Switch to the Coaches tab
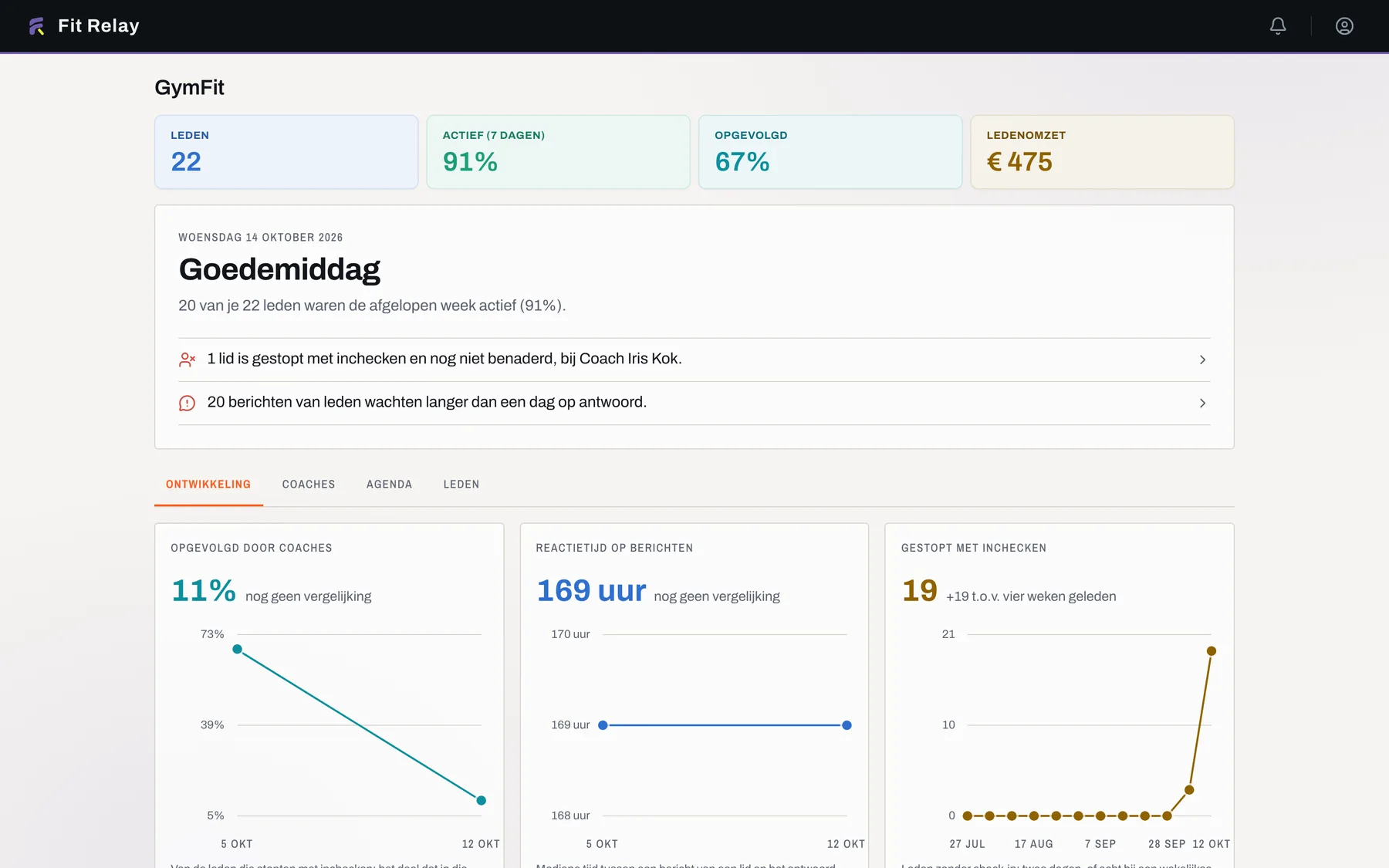Viewport: 1389px width, 868px height. click(x=309, y=485)
